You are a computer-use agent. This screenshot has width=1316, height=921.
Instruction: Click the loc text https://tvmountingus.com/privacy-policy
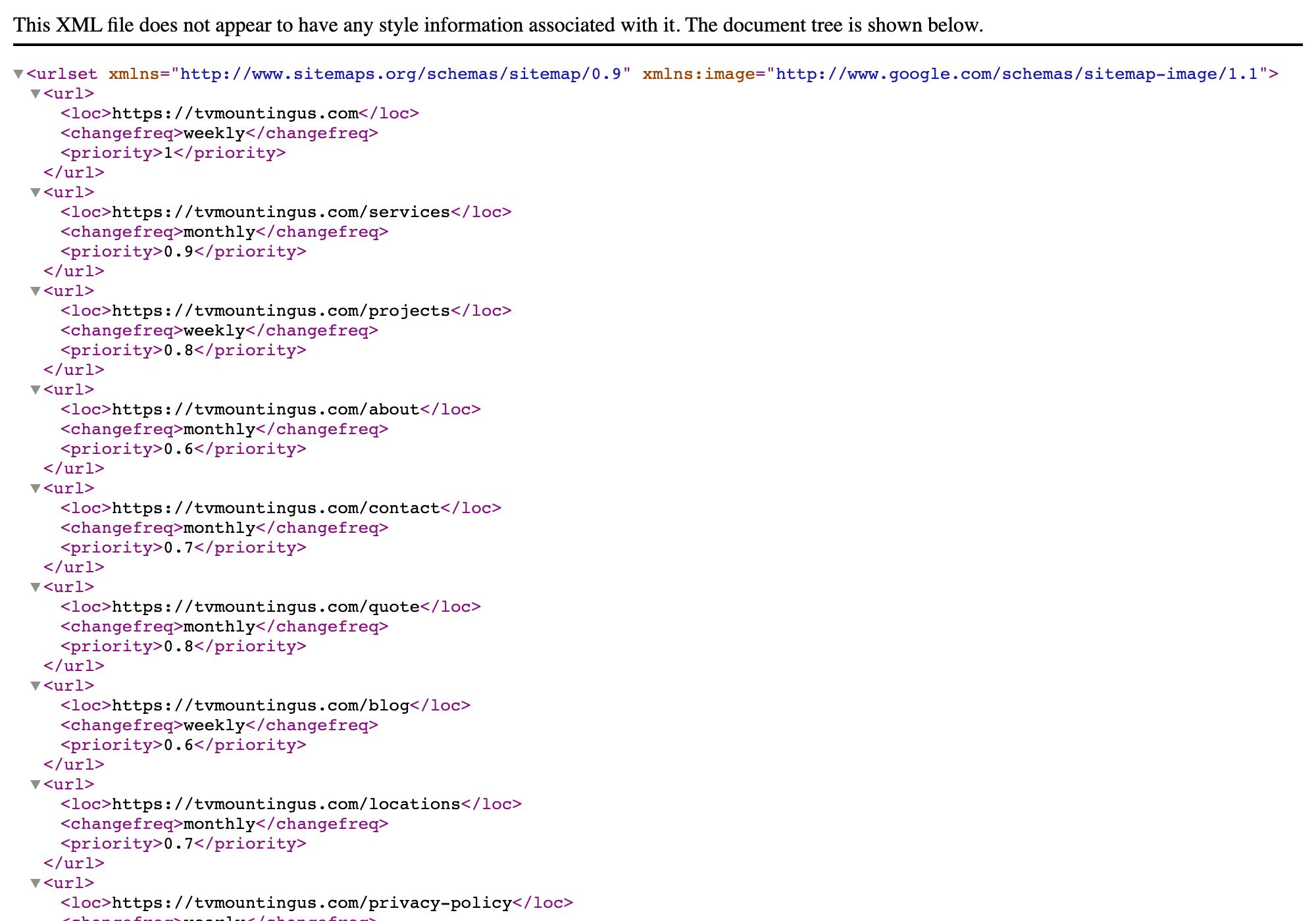click(x=313, y=903)
